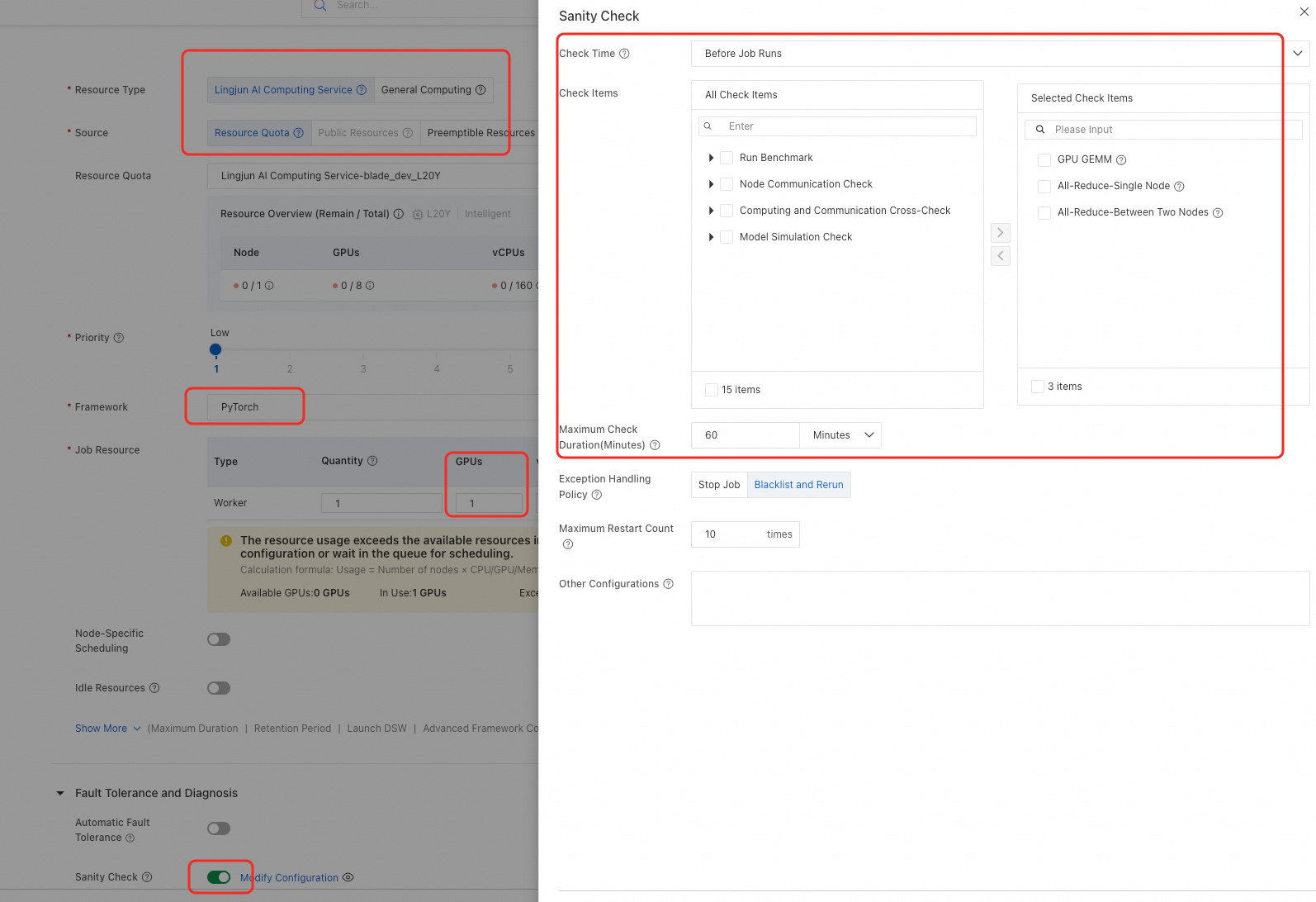Viewport: 1316px width, 902px height.
Task: Tick the Model Simulation Check checkbox
Action: point(727,237)
